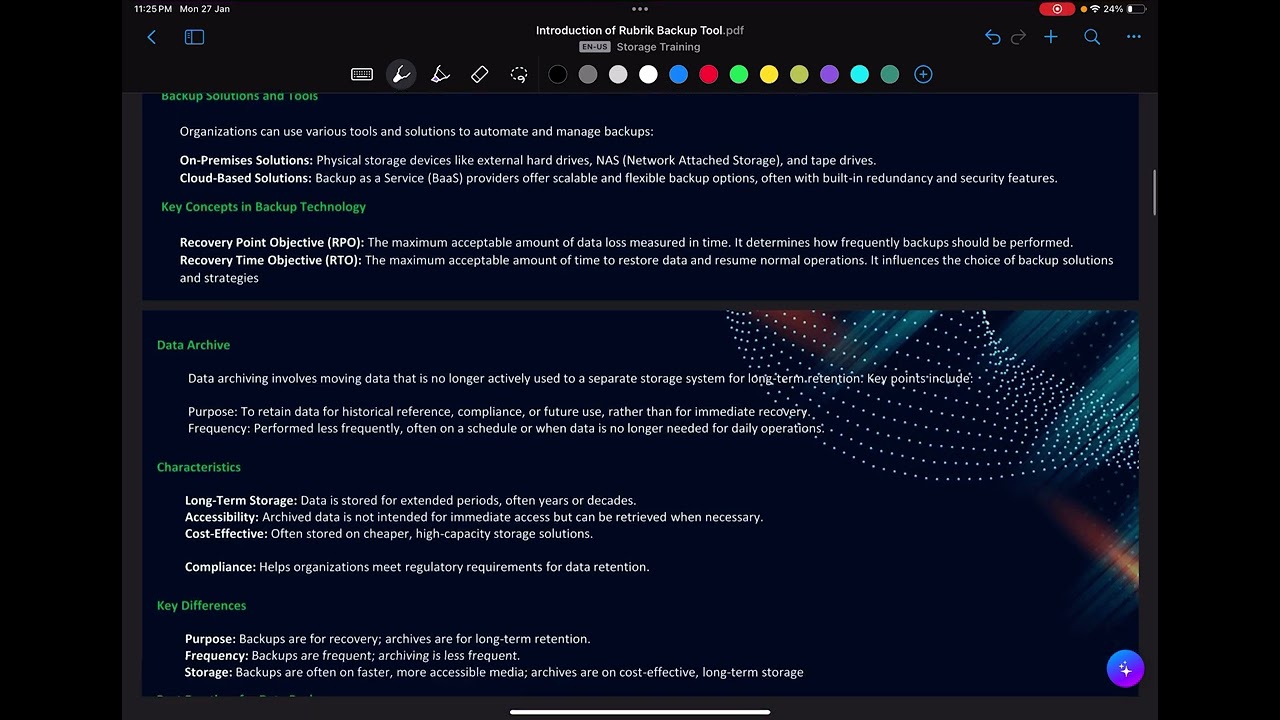Tap the EN-US language badge
The width and height of the screenshot is (1280, 720).
pos(594,47)
